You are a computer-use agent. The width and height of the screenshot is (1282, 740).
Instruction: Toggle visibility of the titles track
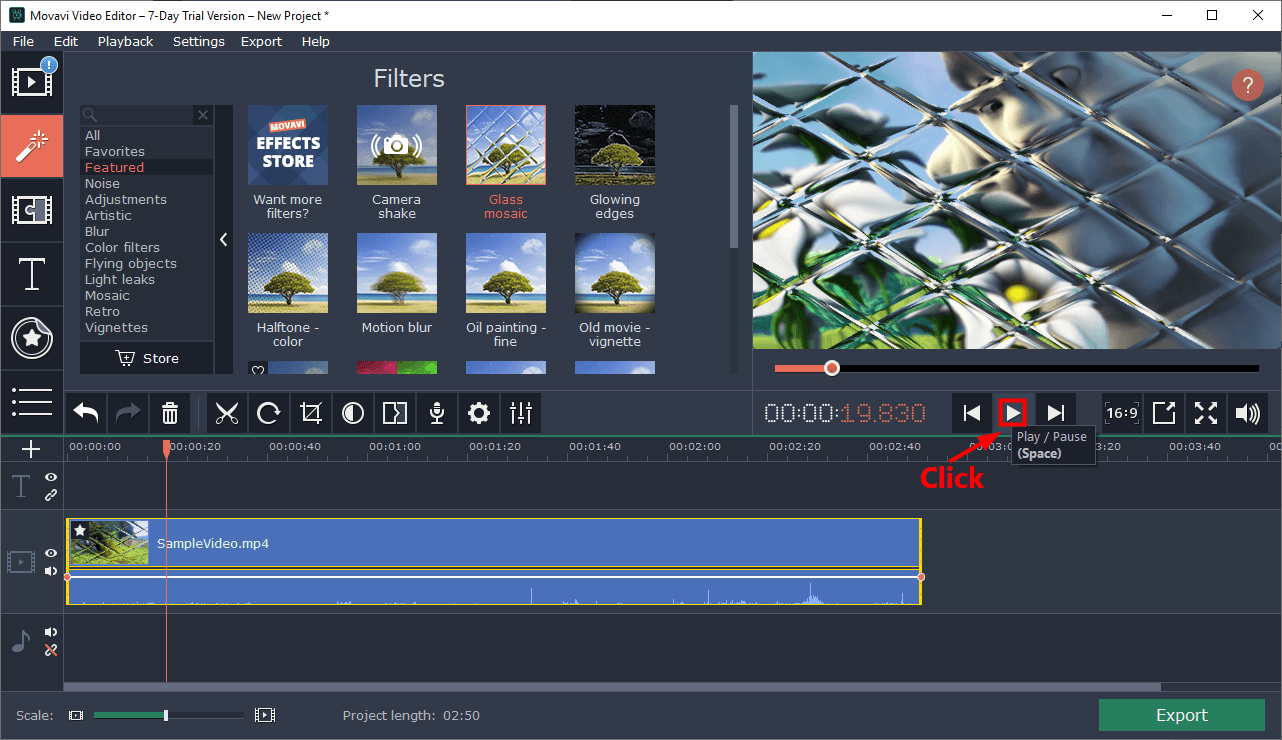click(x=49, y=478)
